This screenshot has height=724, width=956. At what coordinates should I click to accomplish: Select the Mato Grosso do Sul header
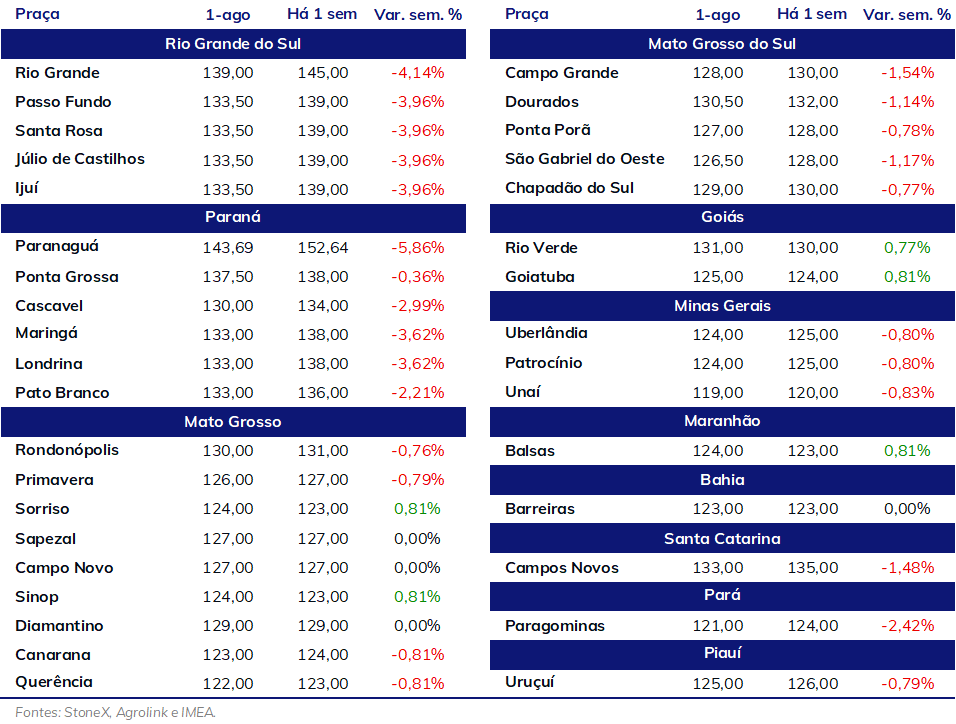click(722, 44)
